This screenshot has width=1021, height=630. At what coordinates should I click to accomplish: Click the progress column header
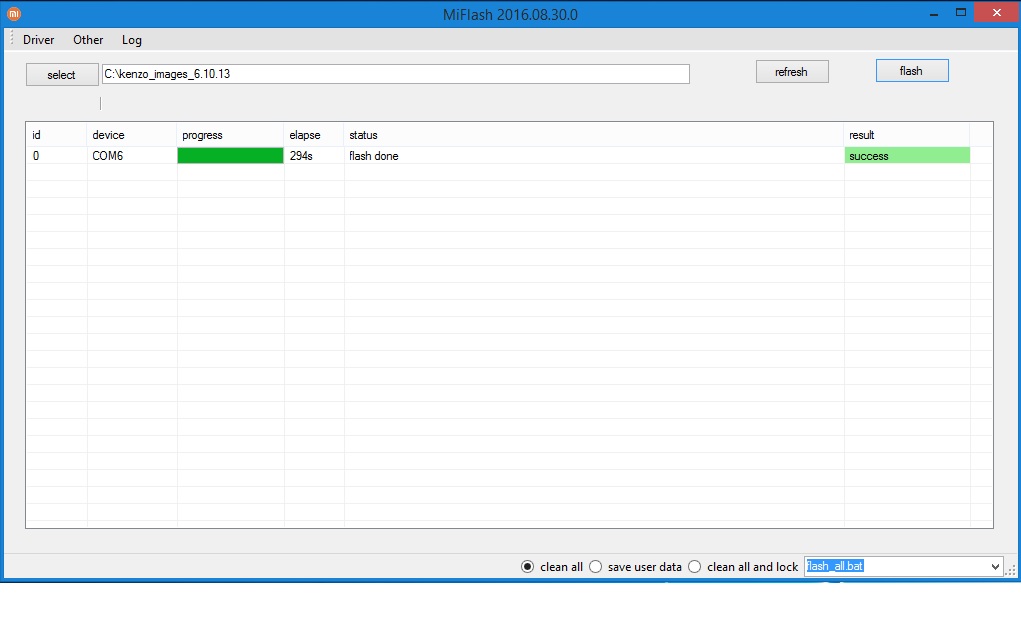click(x=231, y=135)
